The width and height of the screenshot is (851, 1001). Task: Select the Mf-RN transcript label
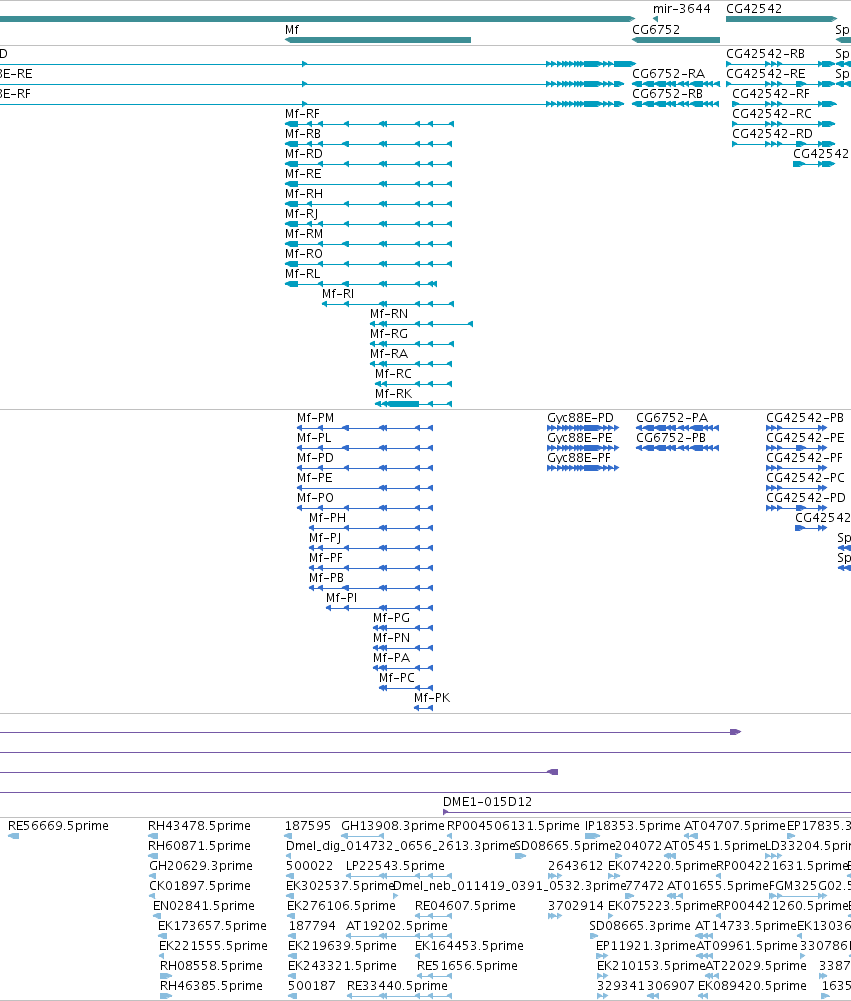389,314
